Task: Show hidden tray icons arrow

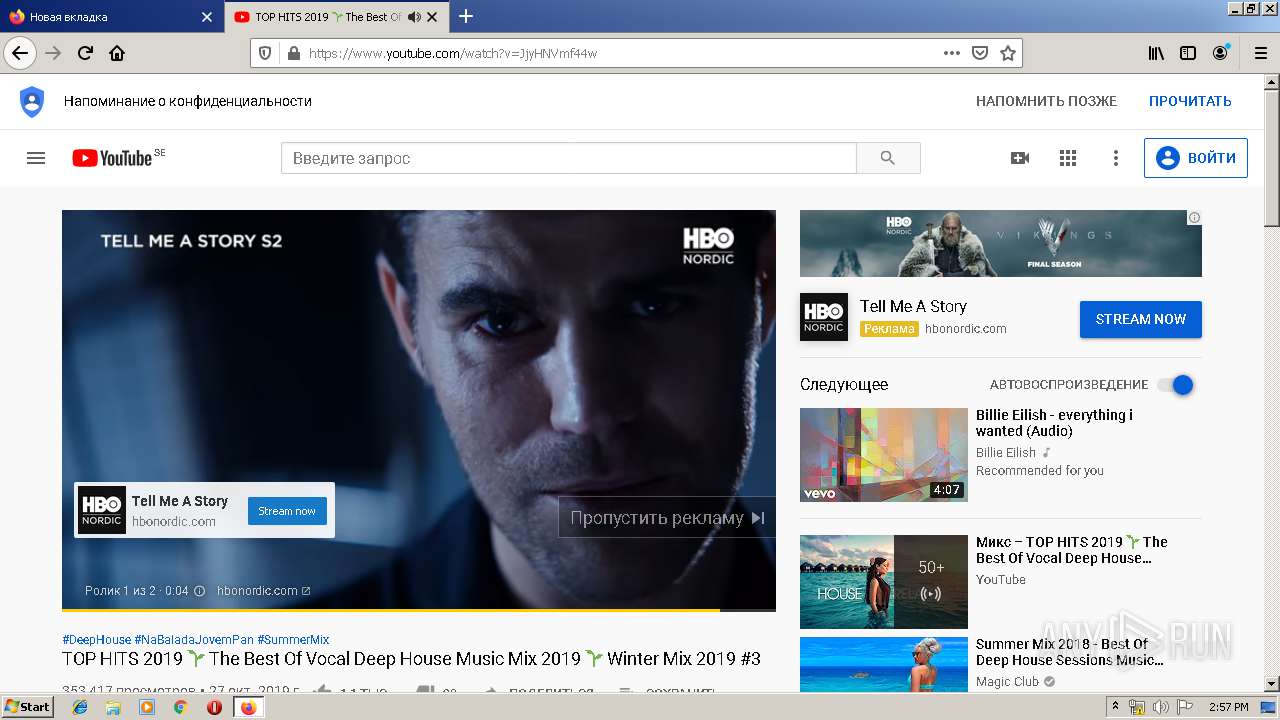Action: (x=1115, y=707)
